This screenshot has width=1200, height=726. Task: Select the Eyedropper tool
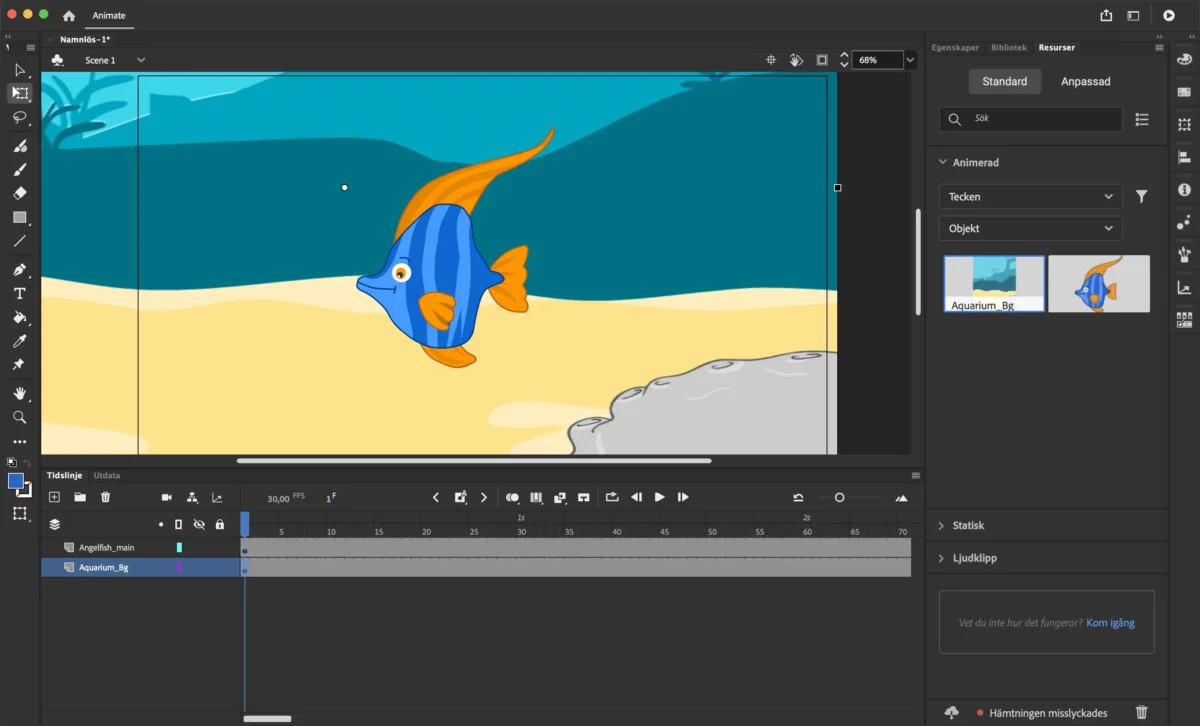19,342
